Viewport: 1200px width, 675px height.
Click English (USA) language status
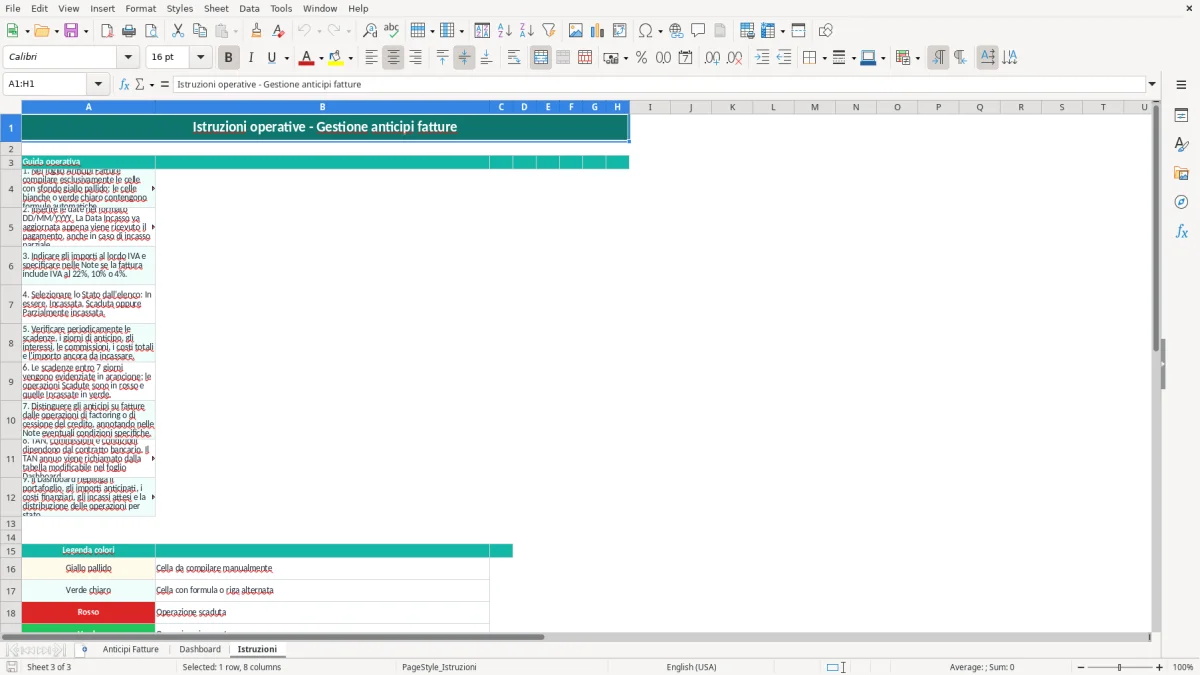coord(691,667)
